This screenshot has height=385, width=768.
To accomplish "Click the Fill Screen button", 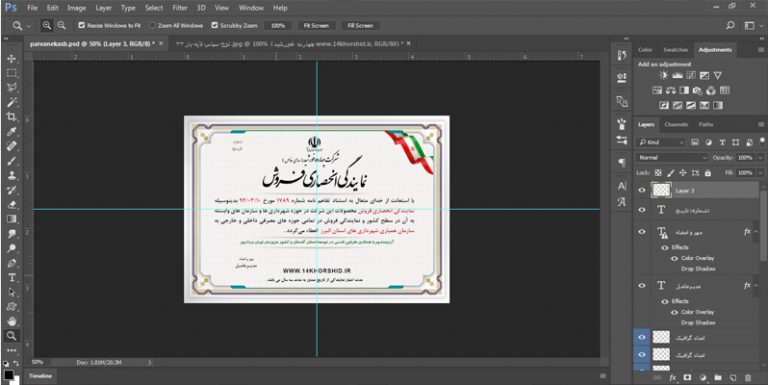I will coord(360,25).
